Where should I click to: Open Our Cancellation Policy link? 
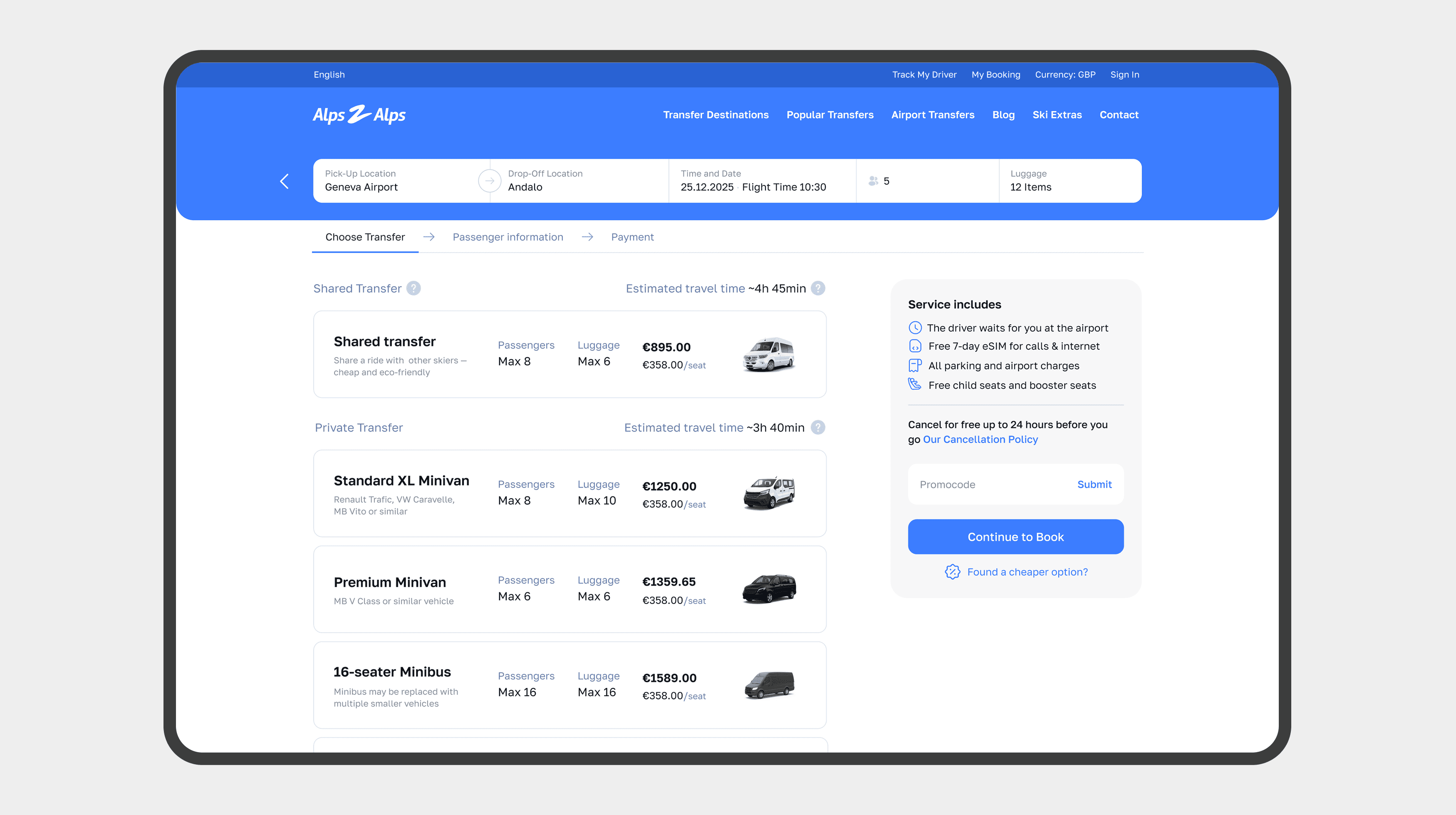pos(980,440)
